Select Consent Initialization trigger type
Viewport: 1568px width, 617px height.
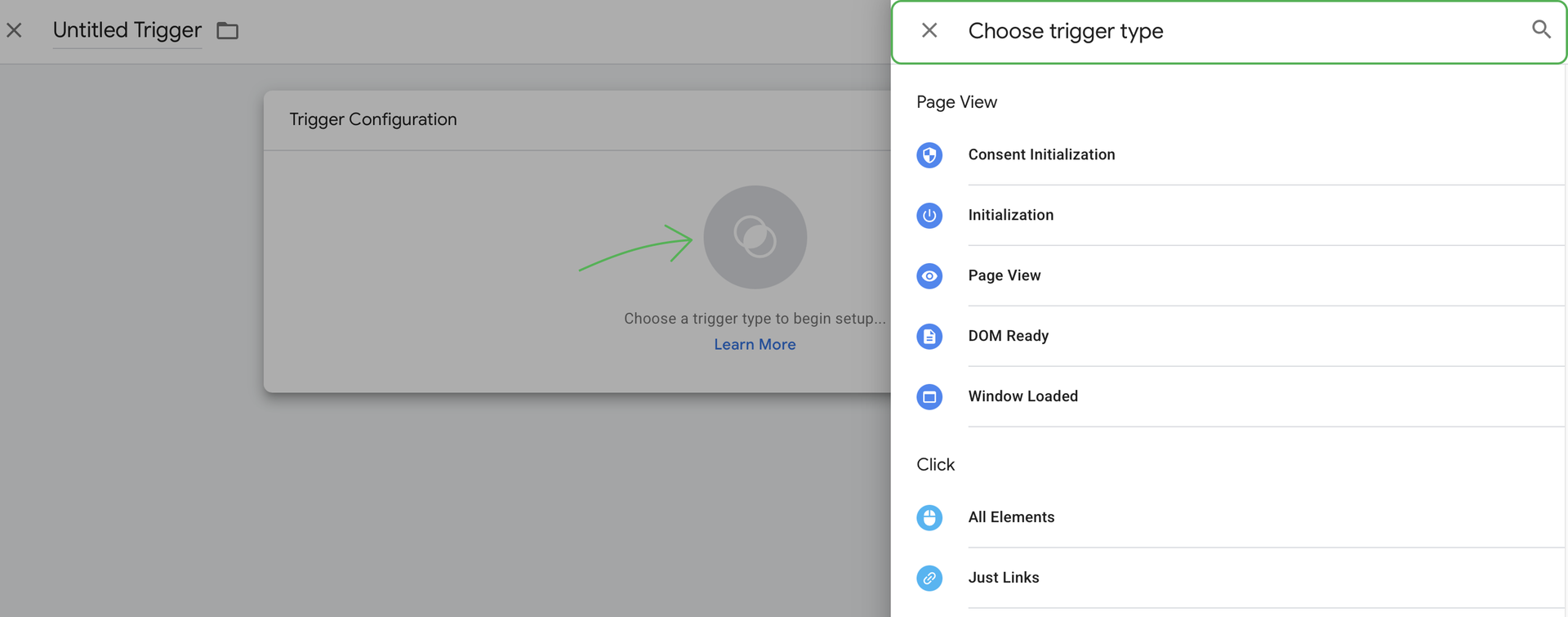coord(1041,155)
